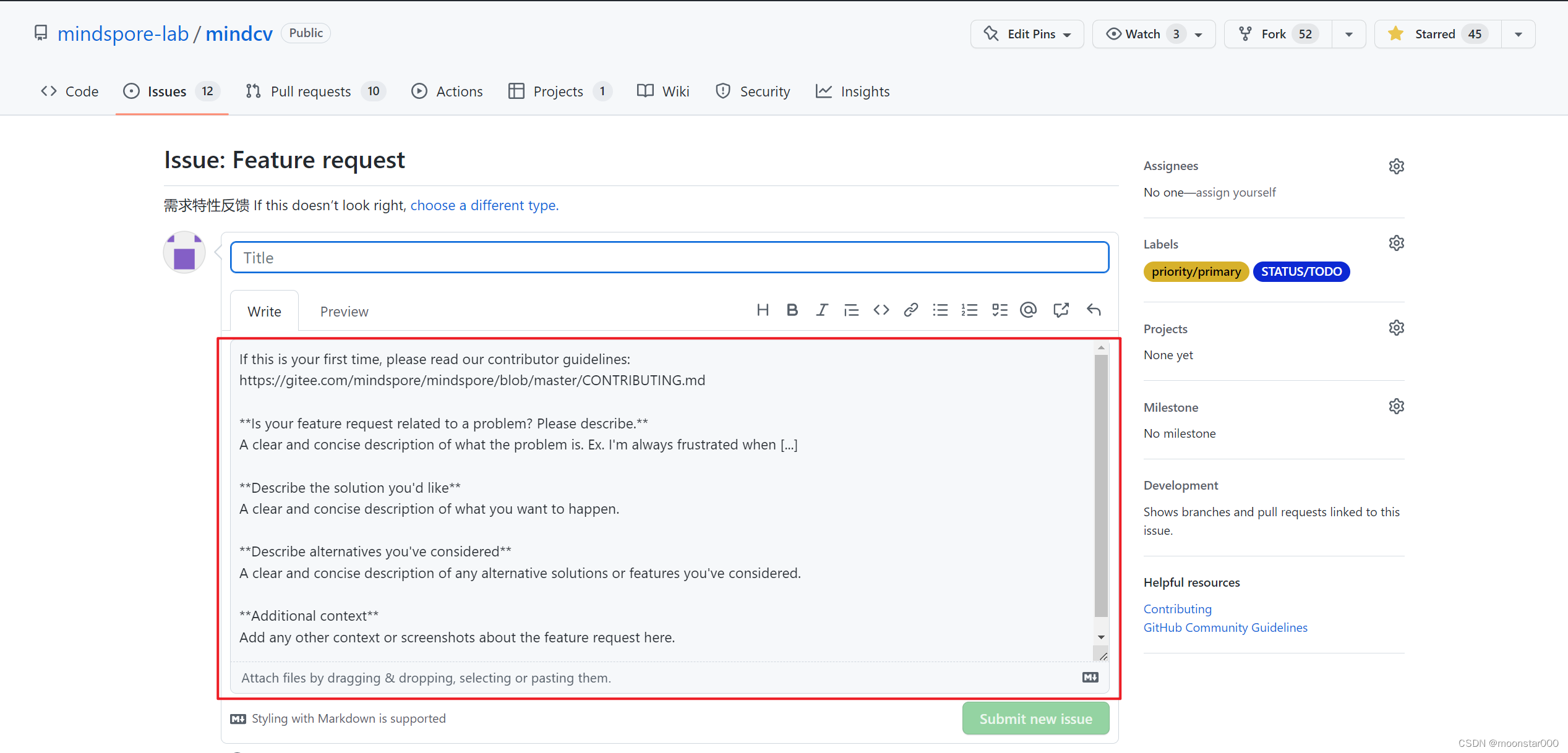Click the user avatar thumbnail
Viewport: 1568px width, 753px height.
click(184, 252)
